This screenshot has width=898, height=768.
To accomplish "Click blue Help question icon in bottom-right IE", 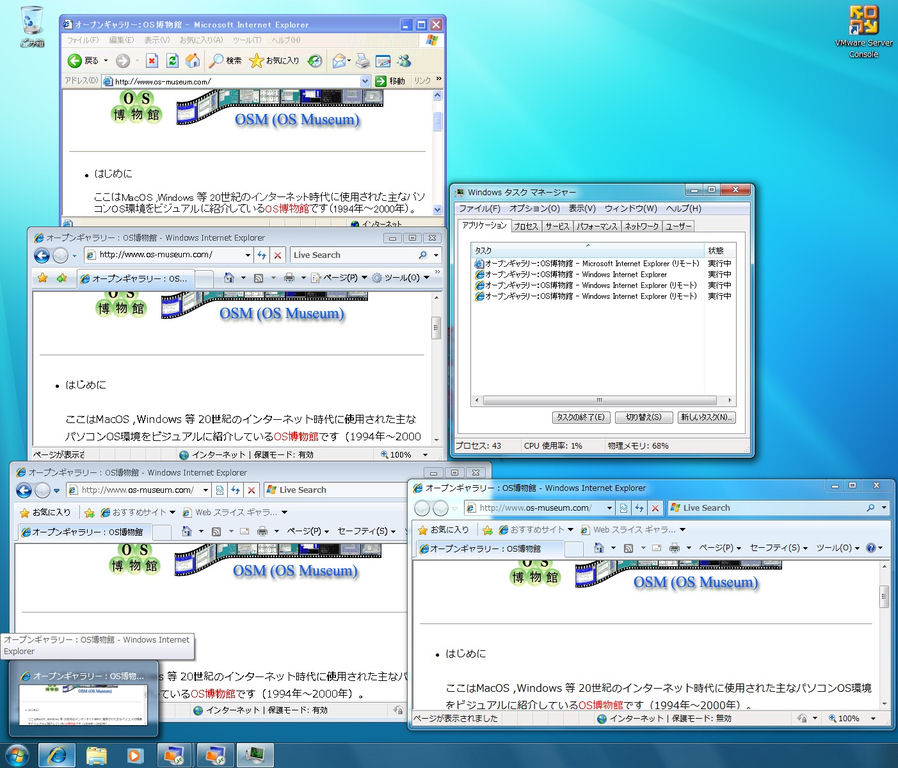I will point(871,548).
